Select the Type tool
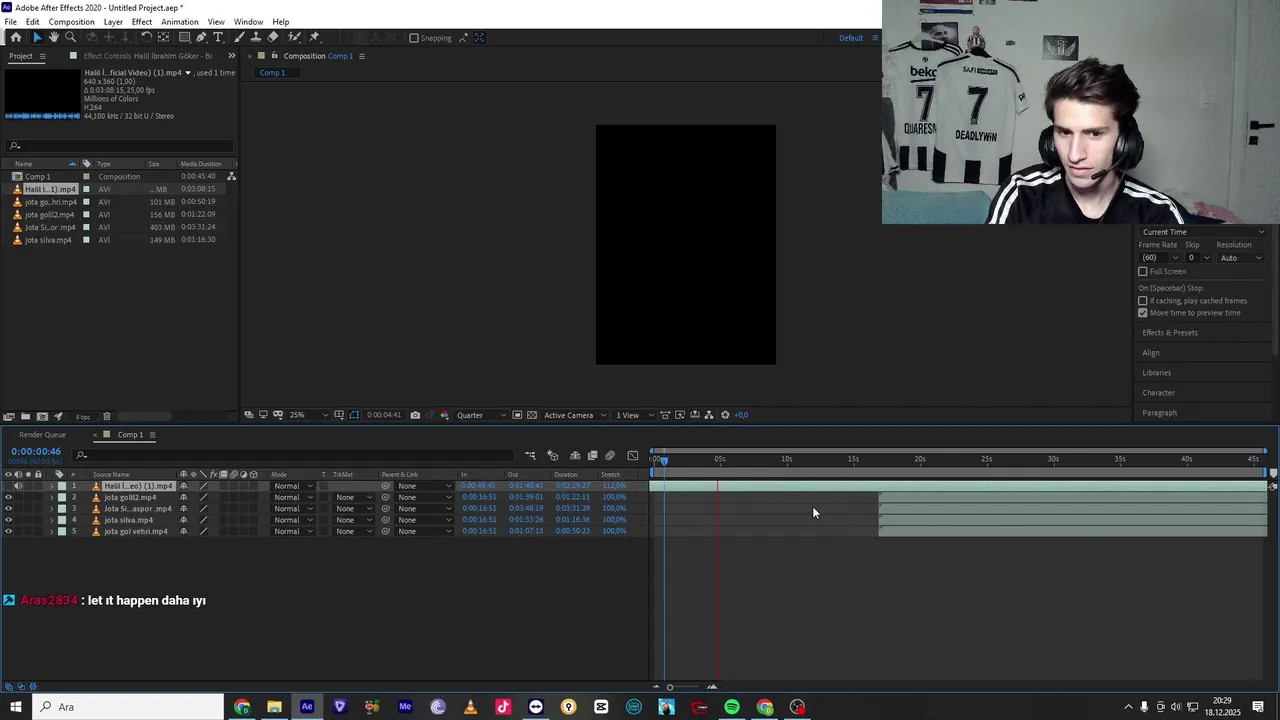The width and height of the screenshot is (1280, 720). [218, 37]
